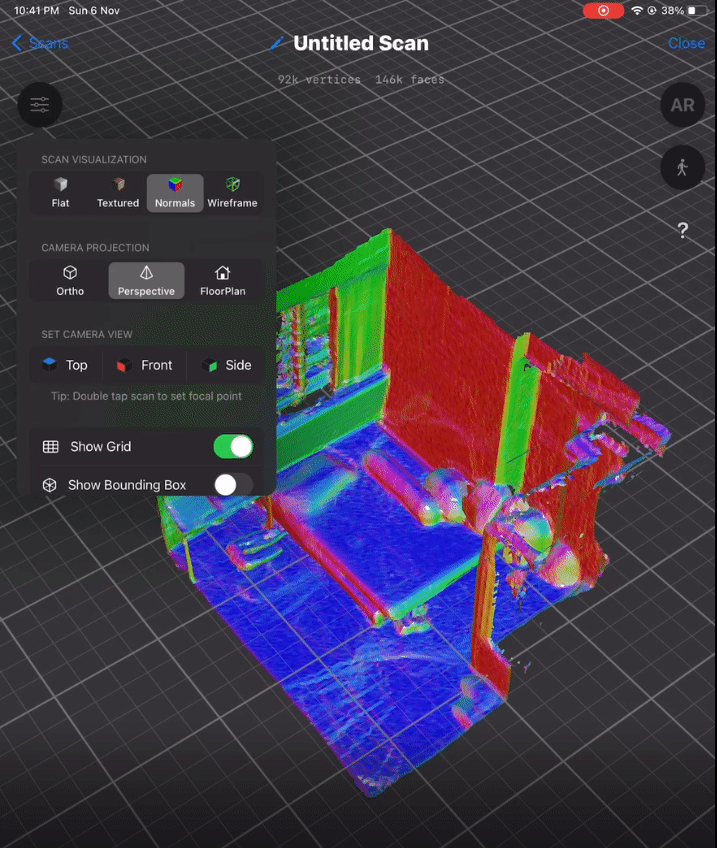Enable the Show Bounding Box switch

[233, 485]
